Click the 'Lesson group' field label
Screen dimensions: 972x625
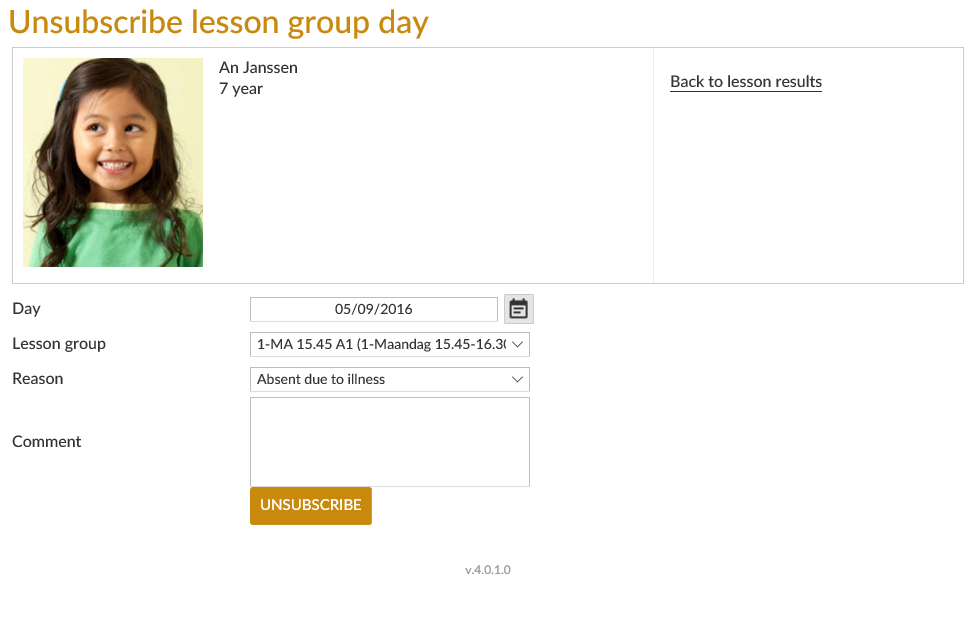point(59,344)
